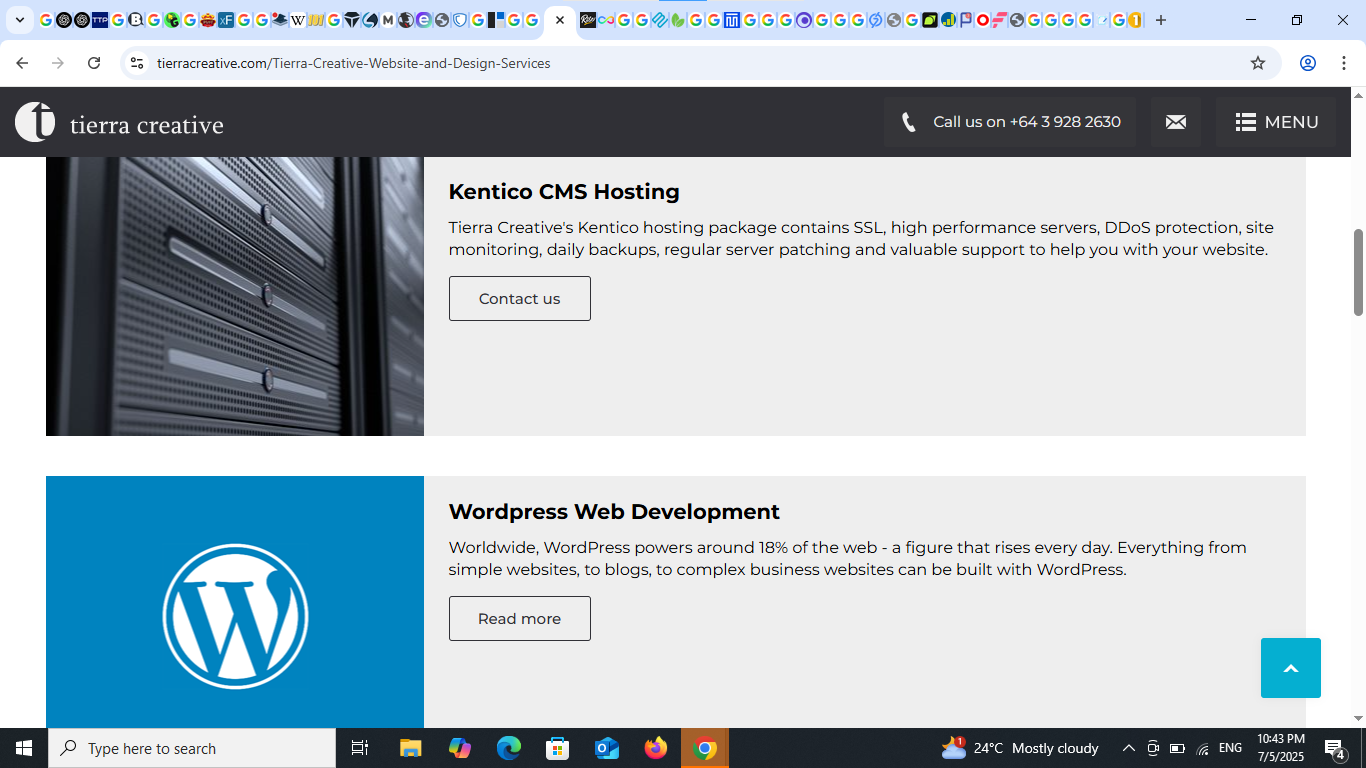This screenshot has height=768, width=1366.
Task: Bookmark this page with the star icon
Action: tap(1258, 63)
